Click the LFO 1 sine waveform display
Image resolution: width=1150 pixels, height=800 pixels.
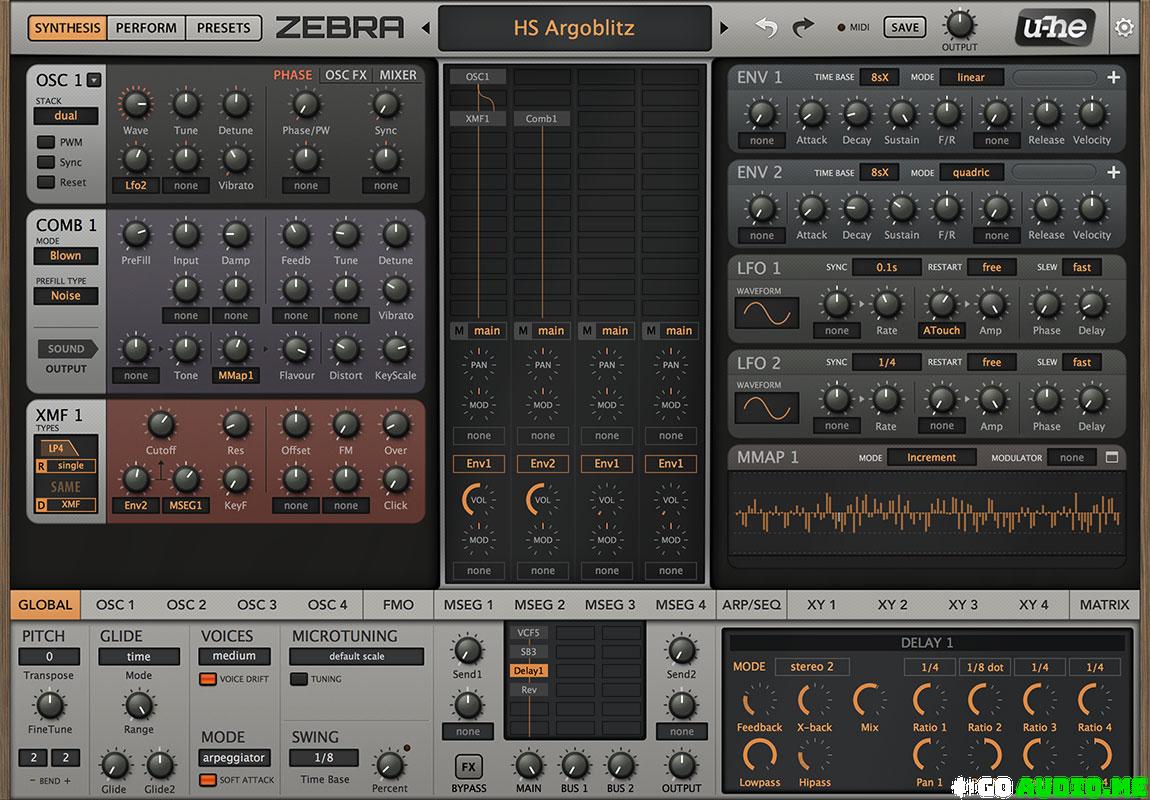coord(766,314)
